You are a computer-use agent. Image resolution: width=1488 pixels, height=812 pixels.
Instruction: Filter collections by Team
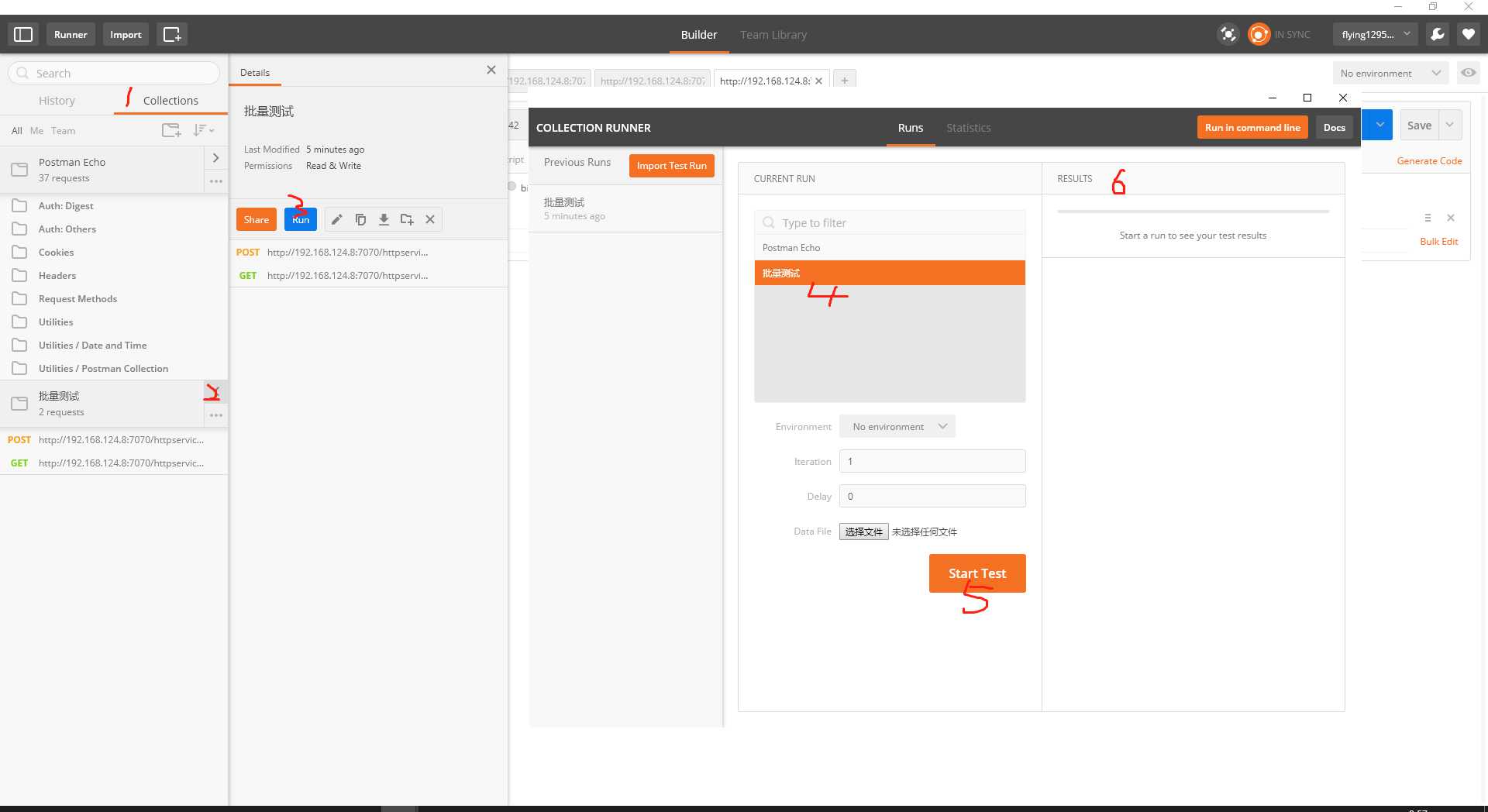(x=63, y=131)
